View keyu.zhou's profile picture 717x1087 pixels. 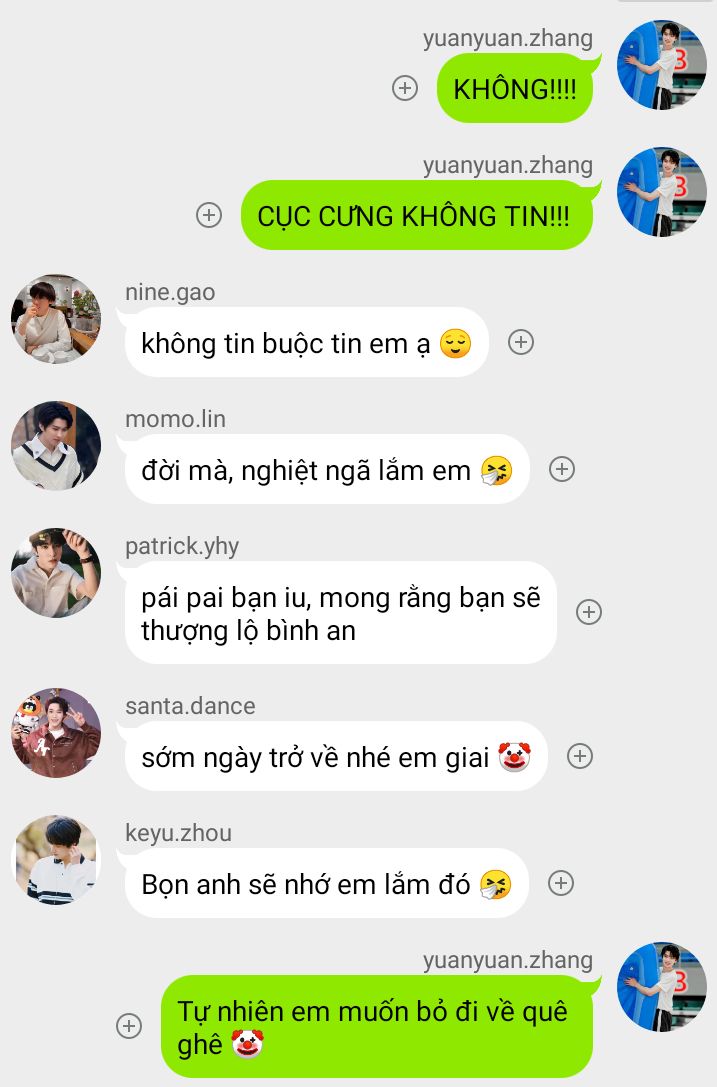click(56, 860)
